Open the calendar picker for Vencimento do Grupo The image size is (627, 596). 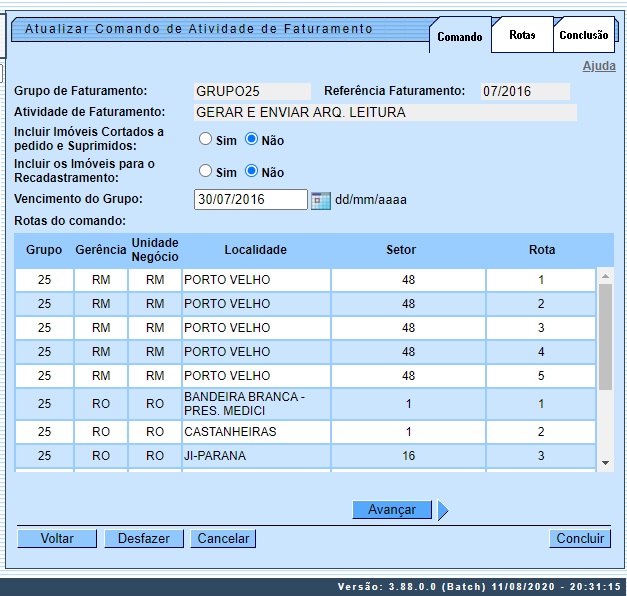pos(320,200)
